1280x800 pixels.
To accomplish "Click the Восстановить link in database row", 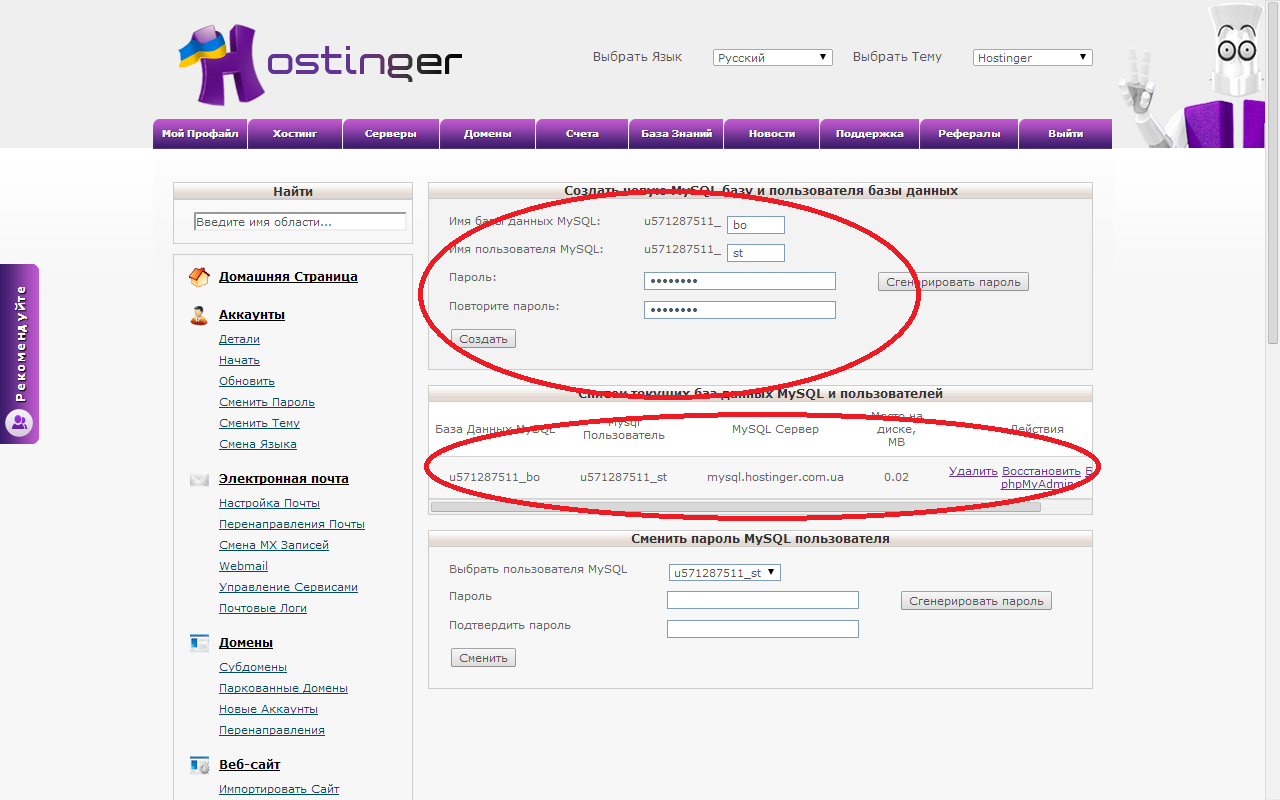I will [x=1041, y=471].
